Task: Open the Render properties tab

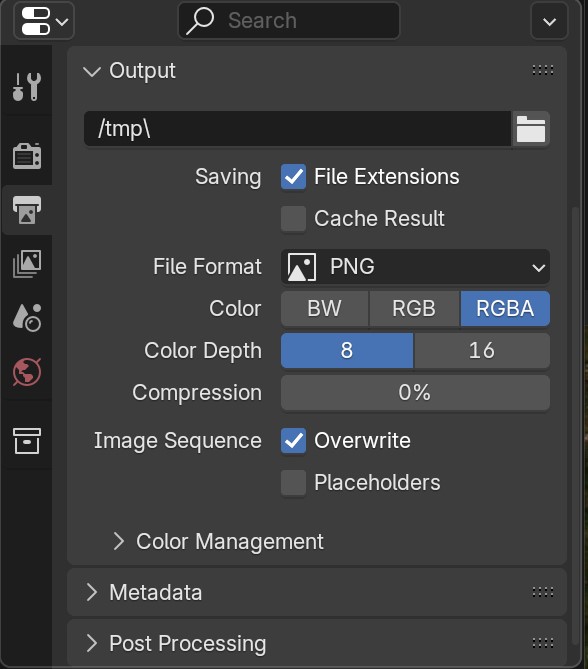Action: click(x=27, y=156)
